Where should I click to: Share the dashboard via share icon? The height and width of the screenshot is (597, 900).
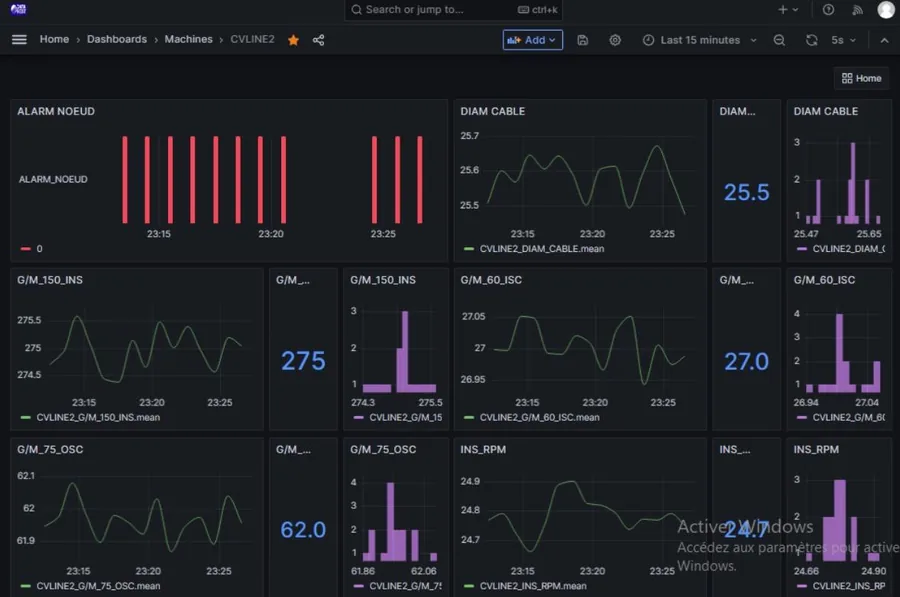[x=319, y=40]
